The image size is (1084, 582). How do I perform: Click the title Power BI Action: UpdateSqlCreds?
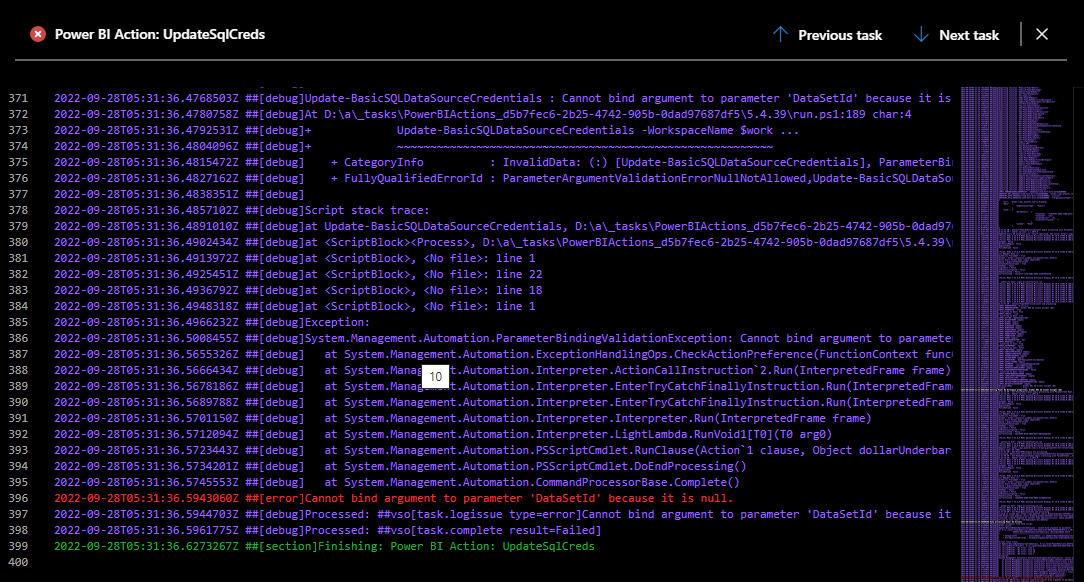[x=160, y=34]
